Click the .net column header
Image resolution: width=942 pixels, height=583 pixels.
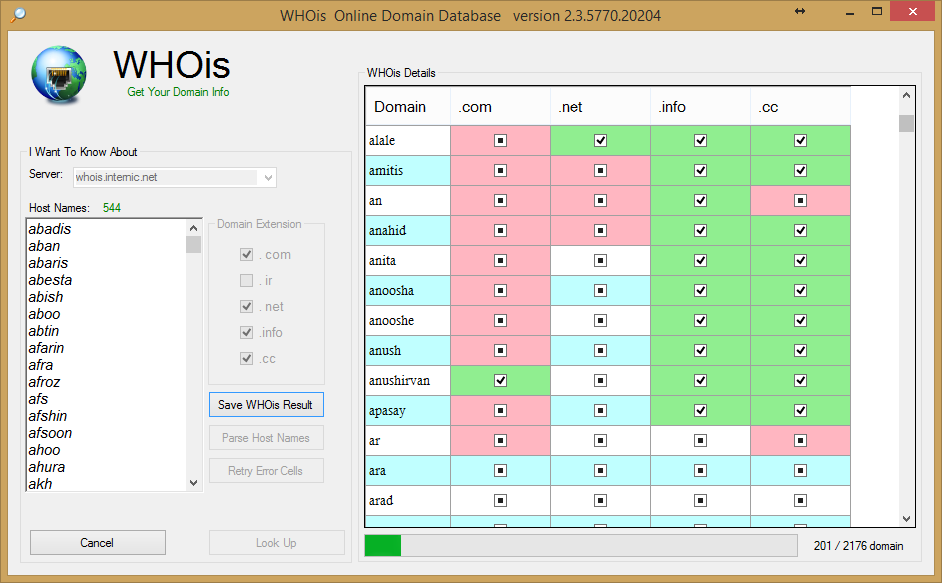point(600,106)
